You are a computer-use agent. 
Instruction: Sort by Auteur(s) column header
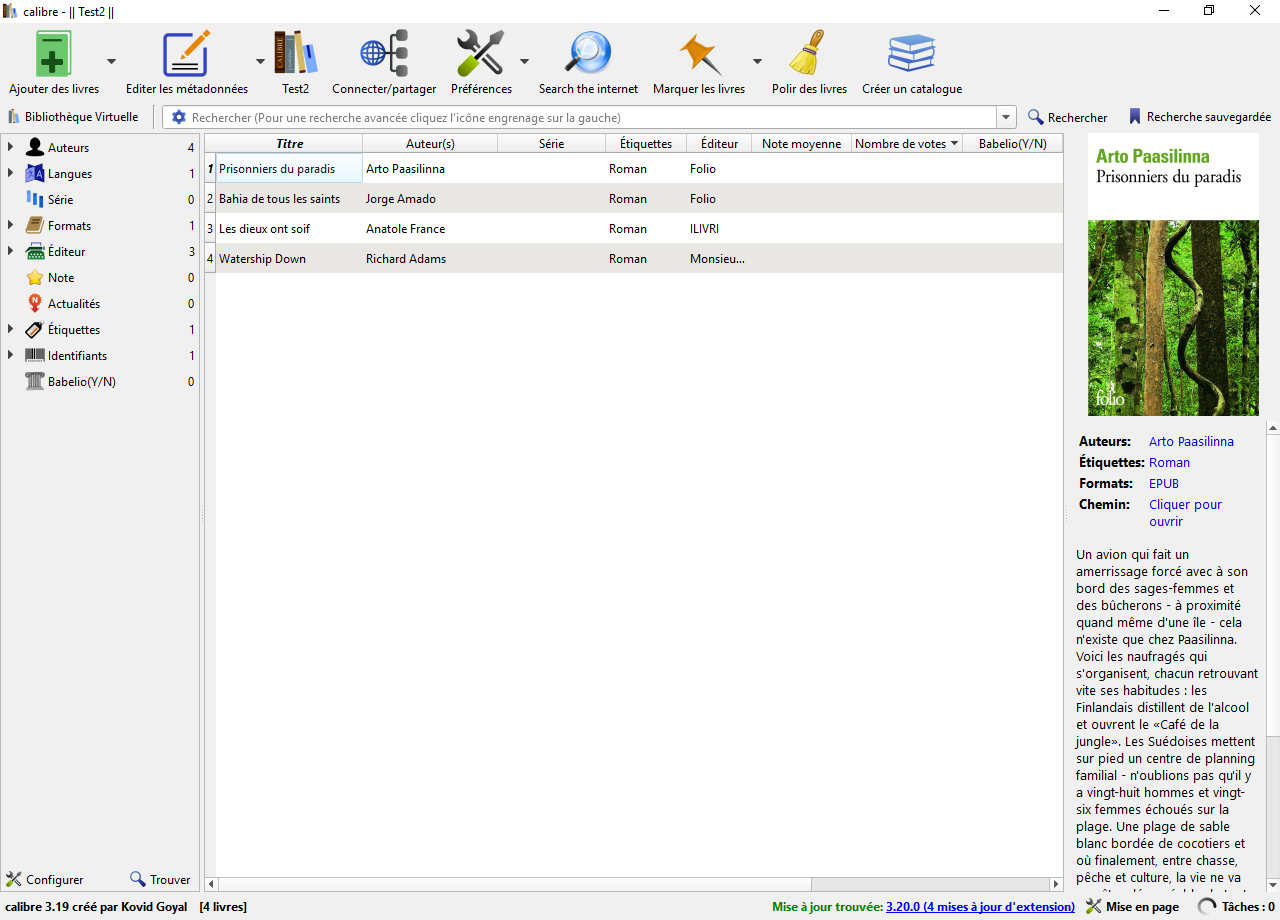(430, 144)
